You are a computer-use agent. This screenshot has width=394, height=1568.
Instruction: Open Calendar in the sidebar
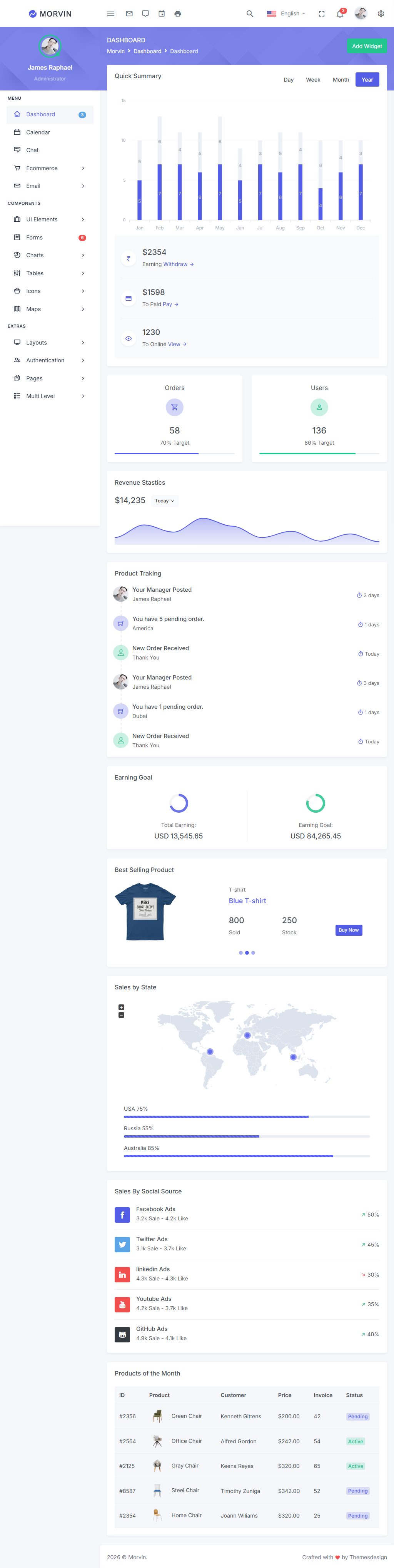50,132
